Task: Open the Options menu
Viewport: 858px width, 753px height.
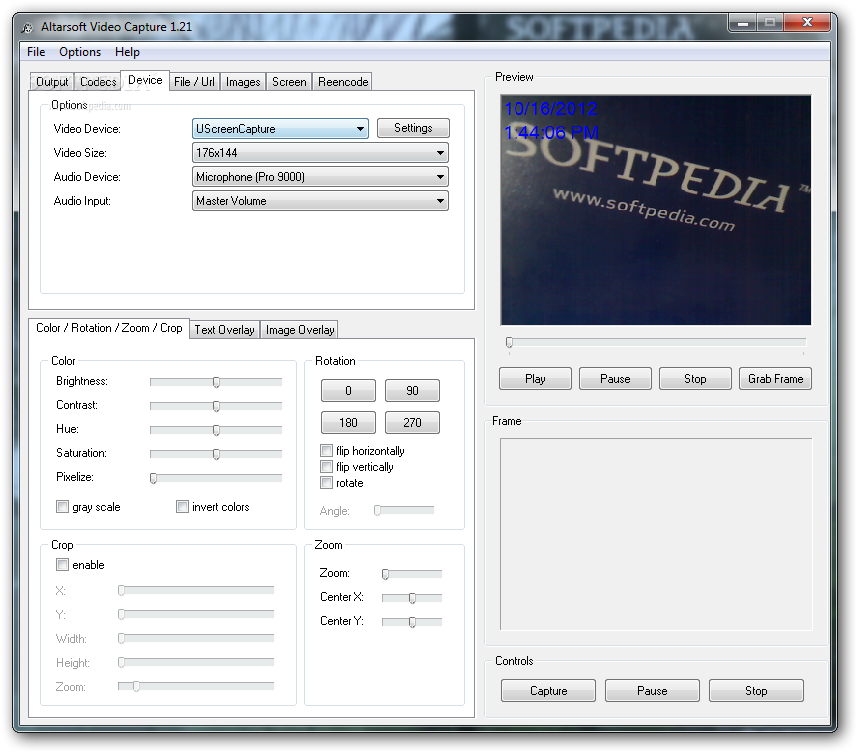Action: (80, 52)
